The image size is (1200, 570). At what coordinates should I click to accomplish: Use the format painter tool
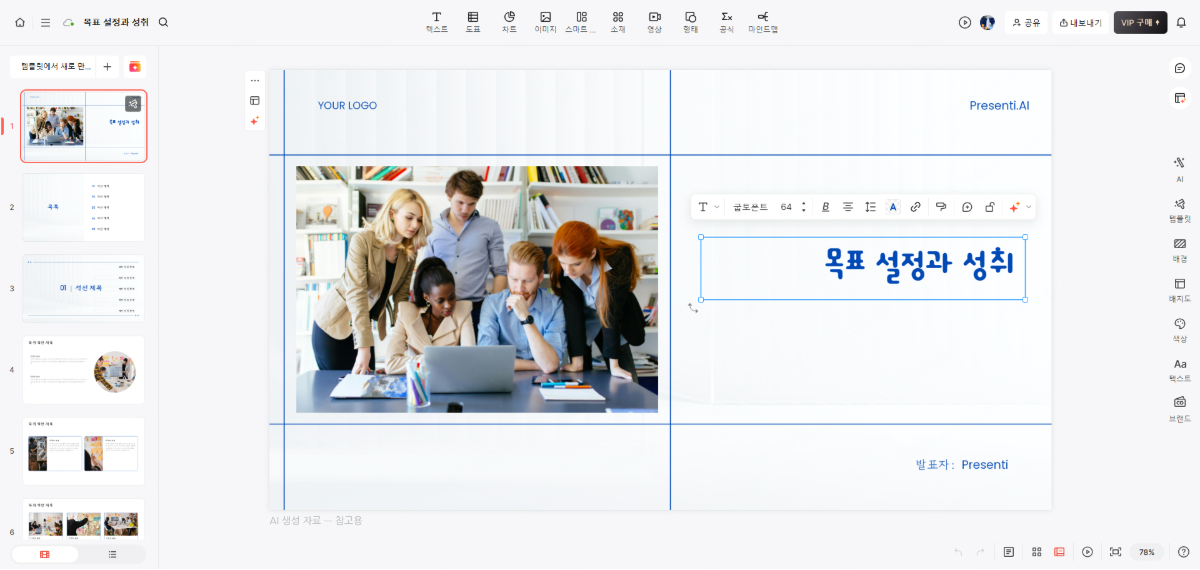[x=941, y=207]
